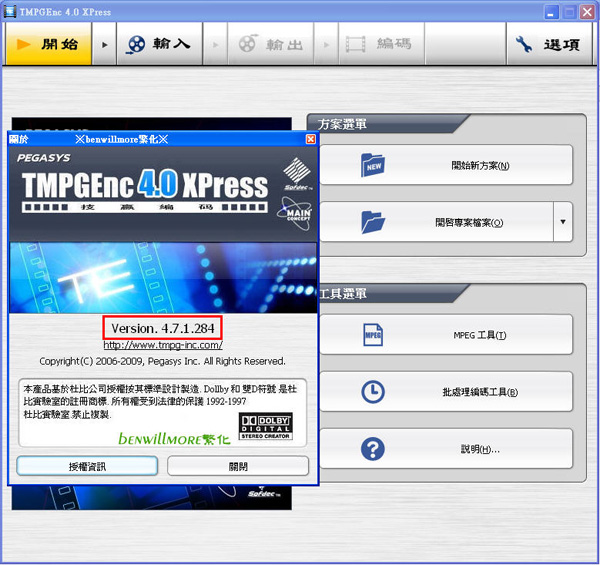Click the Dolby license notice text box
600x565 pixels.
point(162,413)
